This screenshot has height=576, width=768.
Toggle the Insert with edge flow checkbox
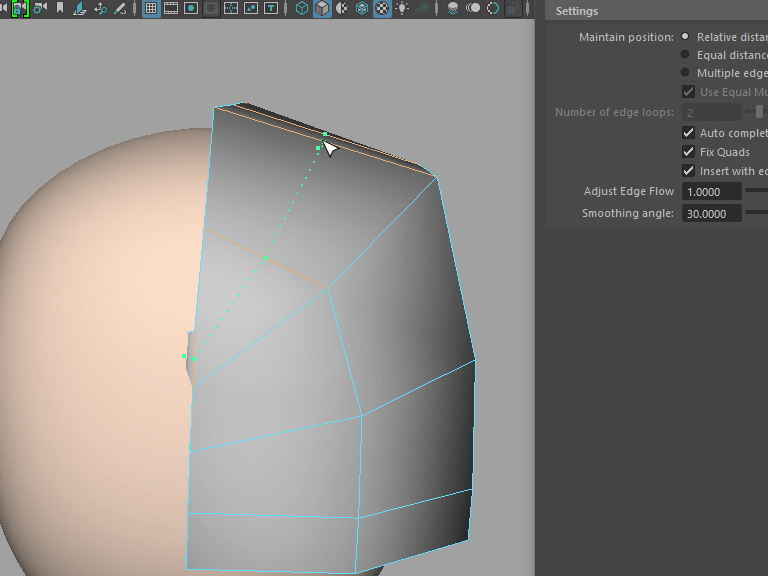coord(688,171)
